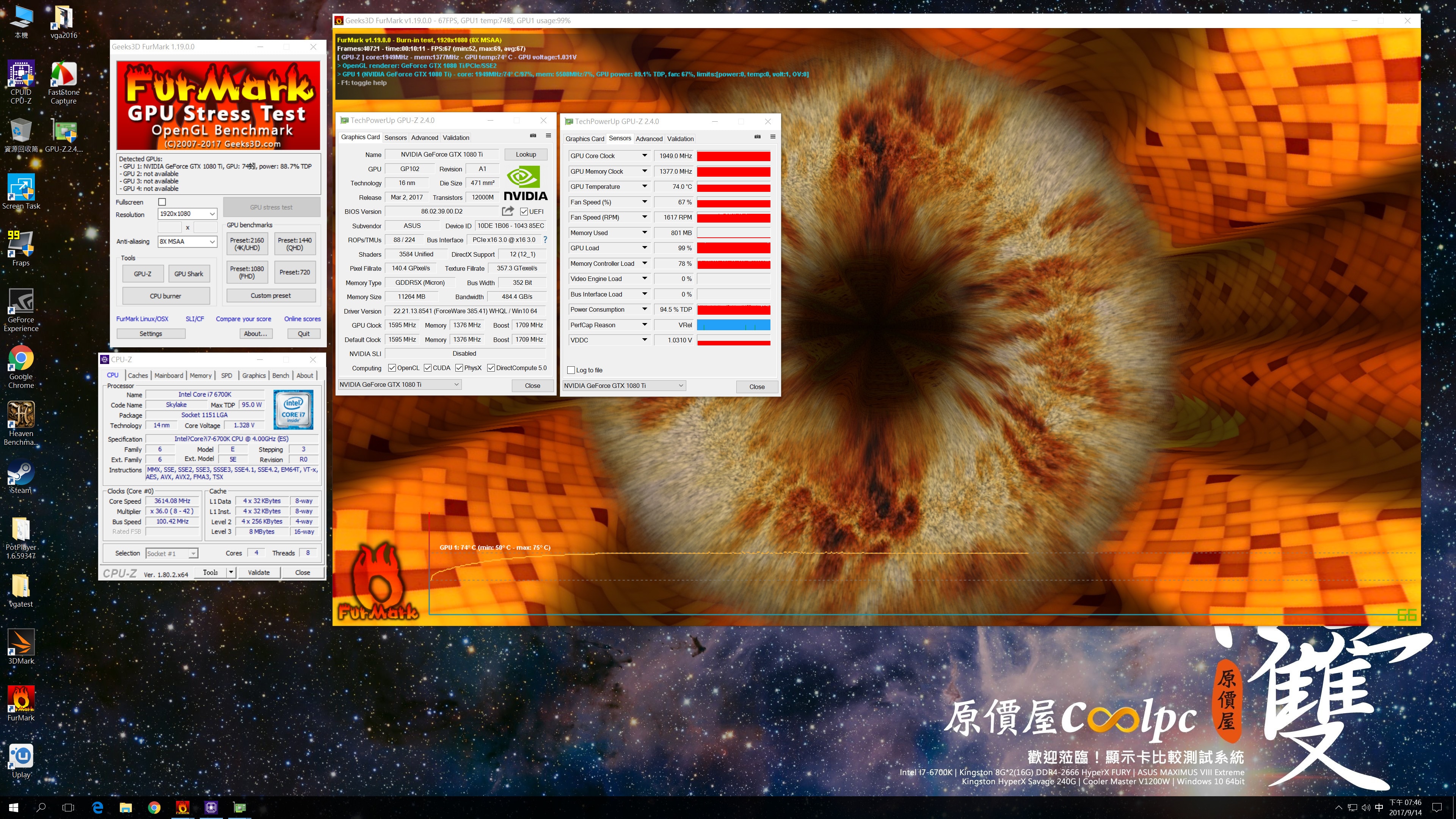Image resolution: width=1456 pixels, height=819 pixels.
Task: Click BIOS Version field in GPU-Z
Action: [x=442, y=212]
